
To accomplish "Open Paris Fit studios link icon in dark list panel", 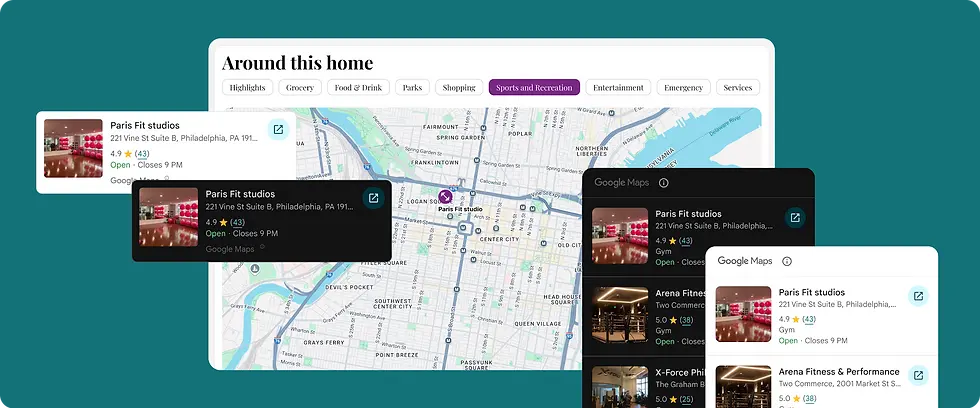I will point(795,217).
